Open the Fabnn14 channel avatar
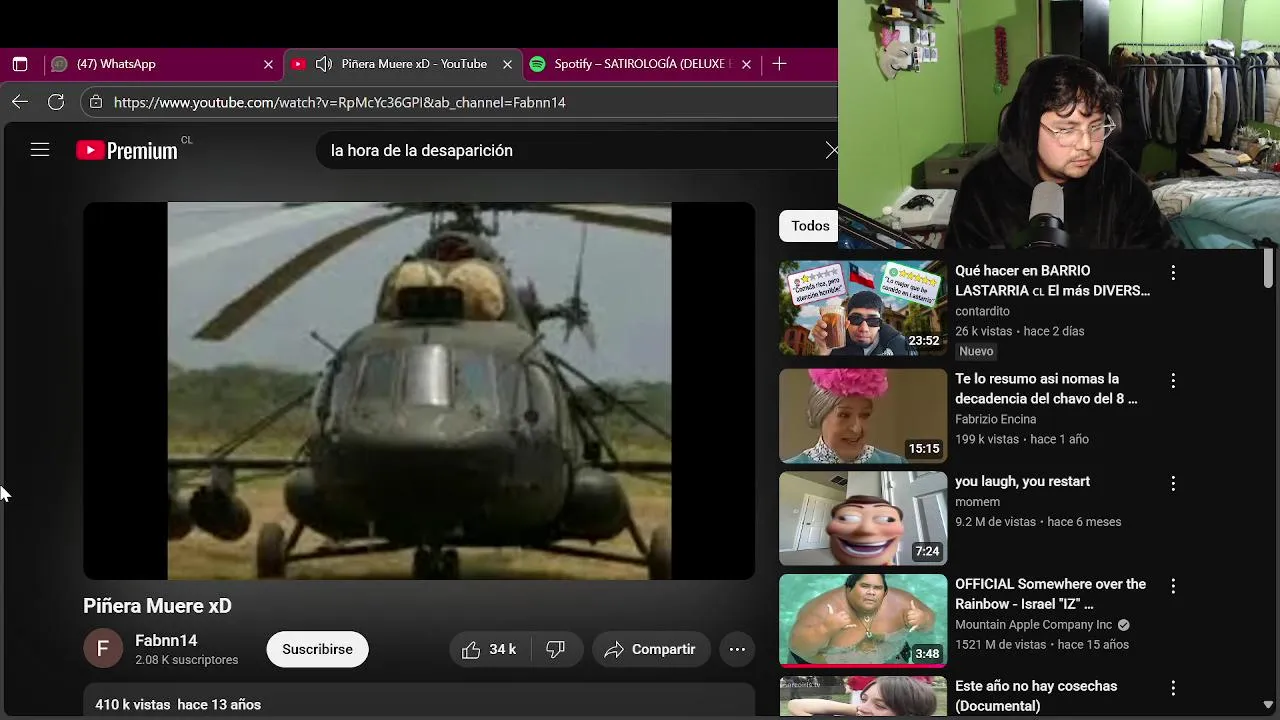Screen dimensions: 1280x720 [102, 649]
